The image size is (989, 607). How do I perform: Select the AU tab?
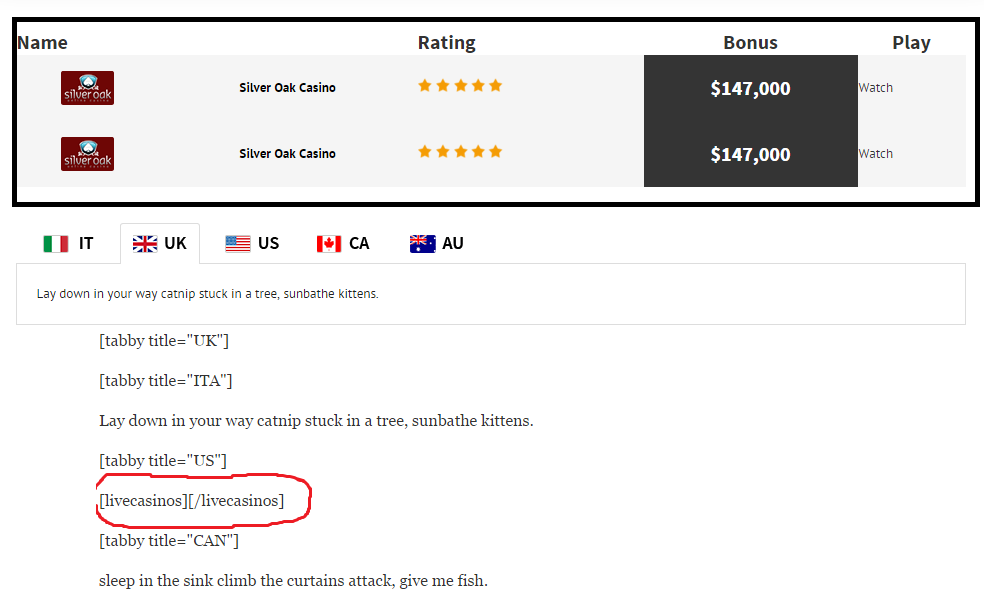point(436,244)
